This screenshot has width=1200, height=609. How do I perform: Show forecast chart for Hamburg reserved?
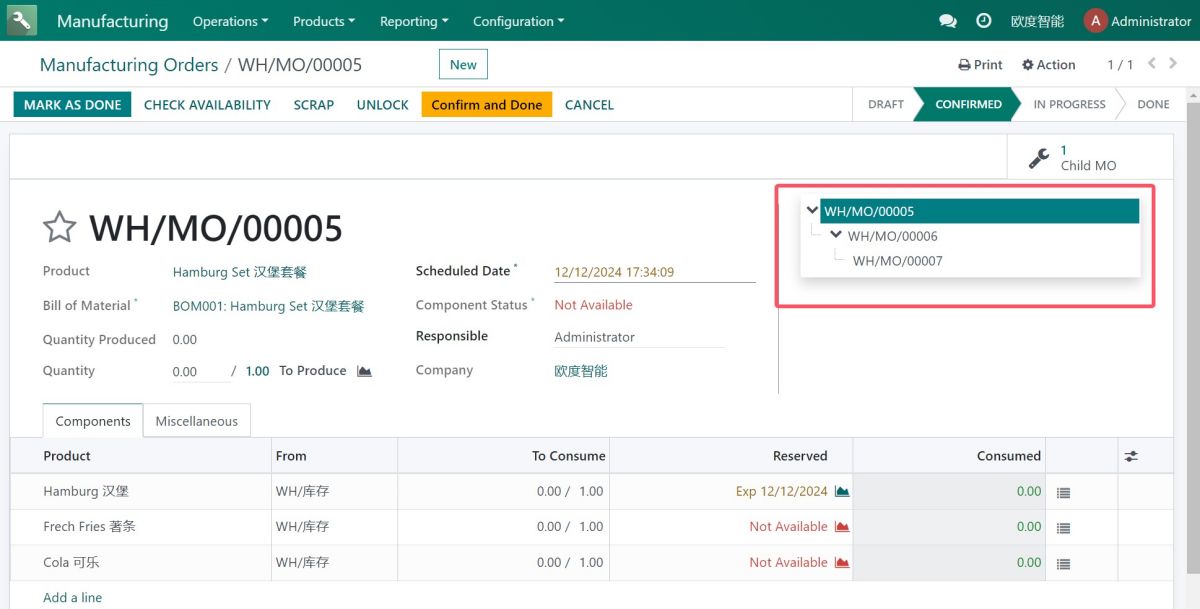pyautogui.click(x=842, y=491)
